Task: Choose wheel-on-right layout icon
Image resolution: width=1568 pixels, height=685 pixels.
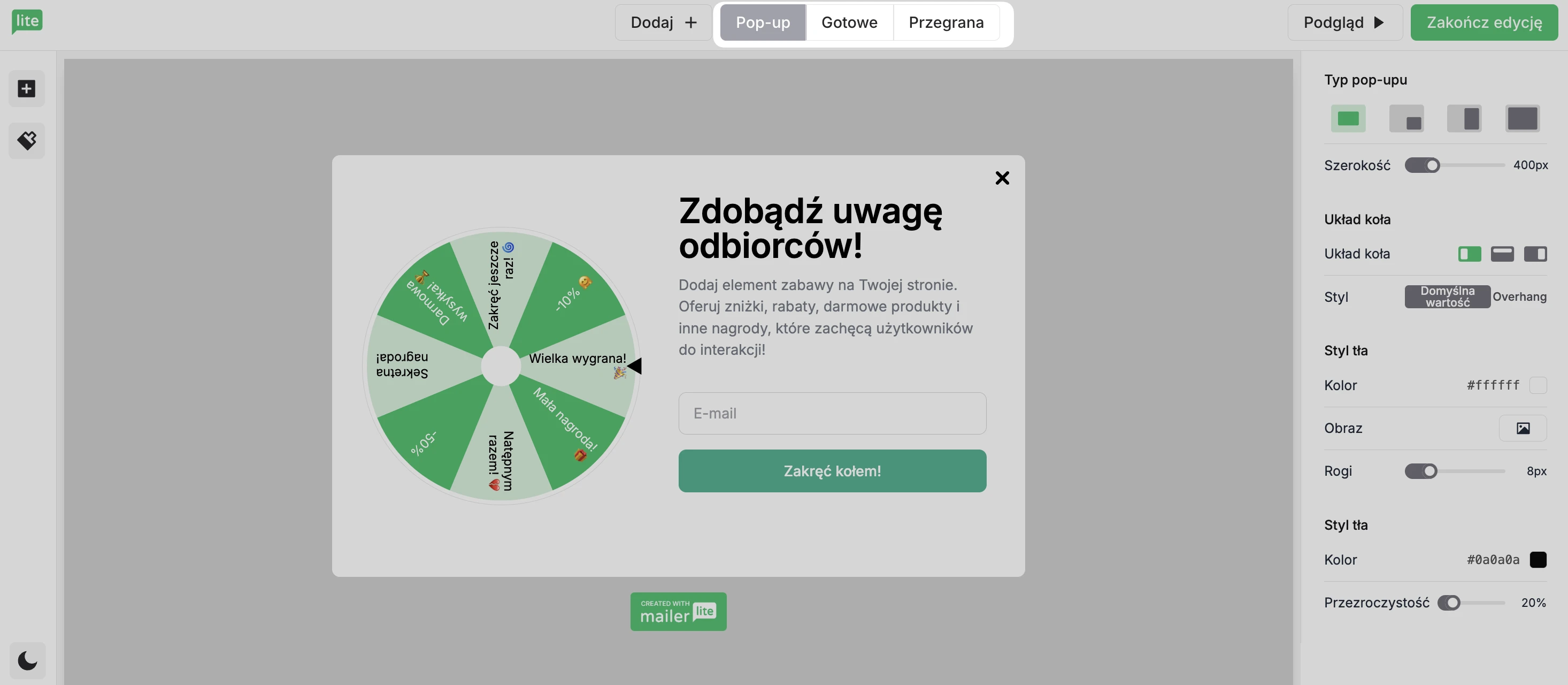Action: point(1535,254)
